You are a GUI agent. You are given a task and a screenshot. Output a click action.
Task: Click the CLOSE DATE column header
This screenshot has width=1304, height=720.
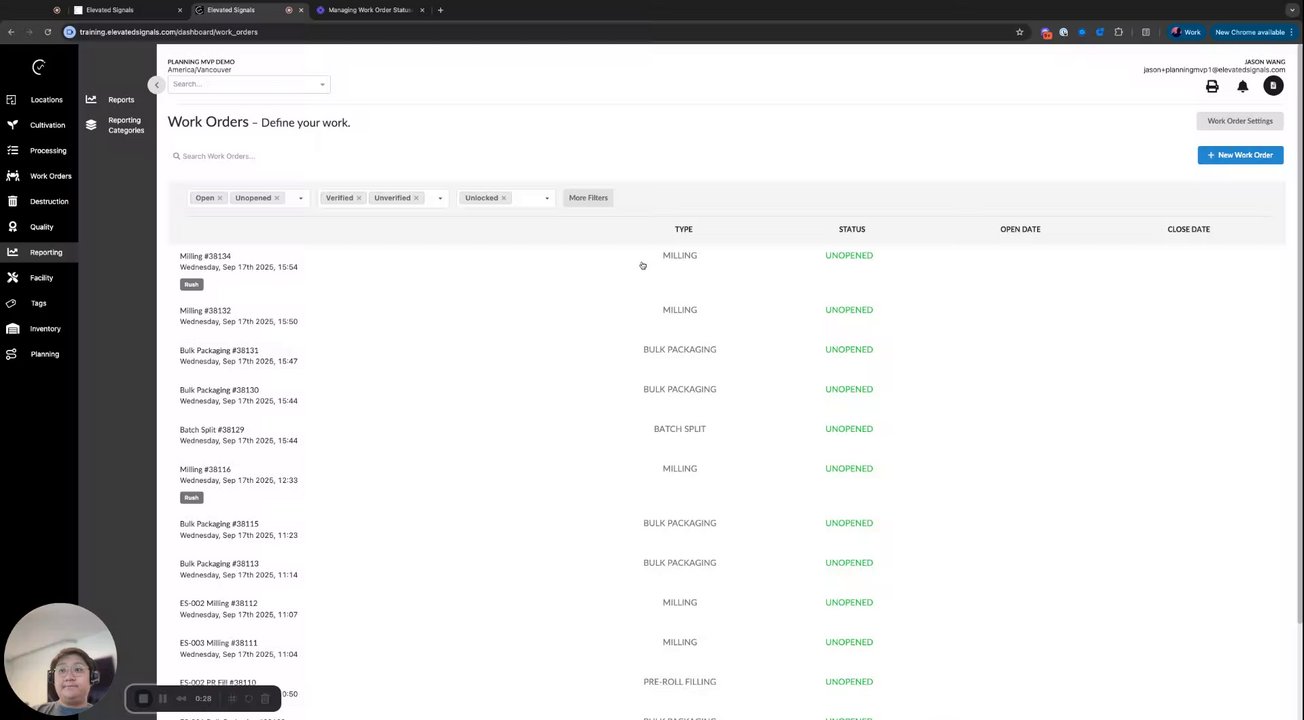[x=1188, y=229]
